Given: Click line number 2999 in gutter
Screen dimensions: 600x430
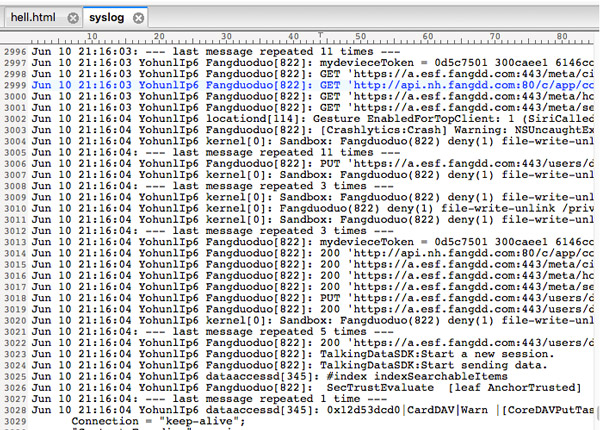Looking at the screenshot, I should [x=15, y=85].
